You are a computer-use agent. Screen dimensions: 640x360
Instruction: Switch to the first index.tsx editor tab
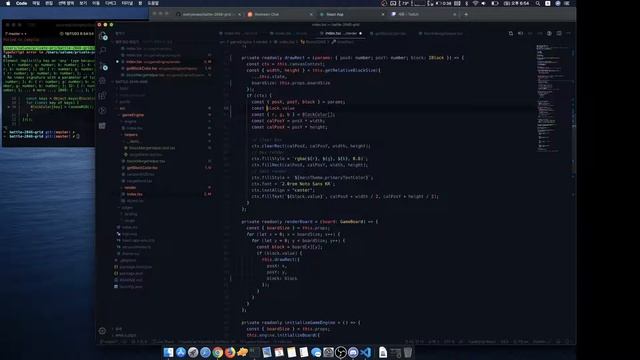(x=239, y=33)
